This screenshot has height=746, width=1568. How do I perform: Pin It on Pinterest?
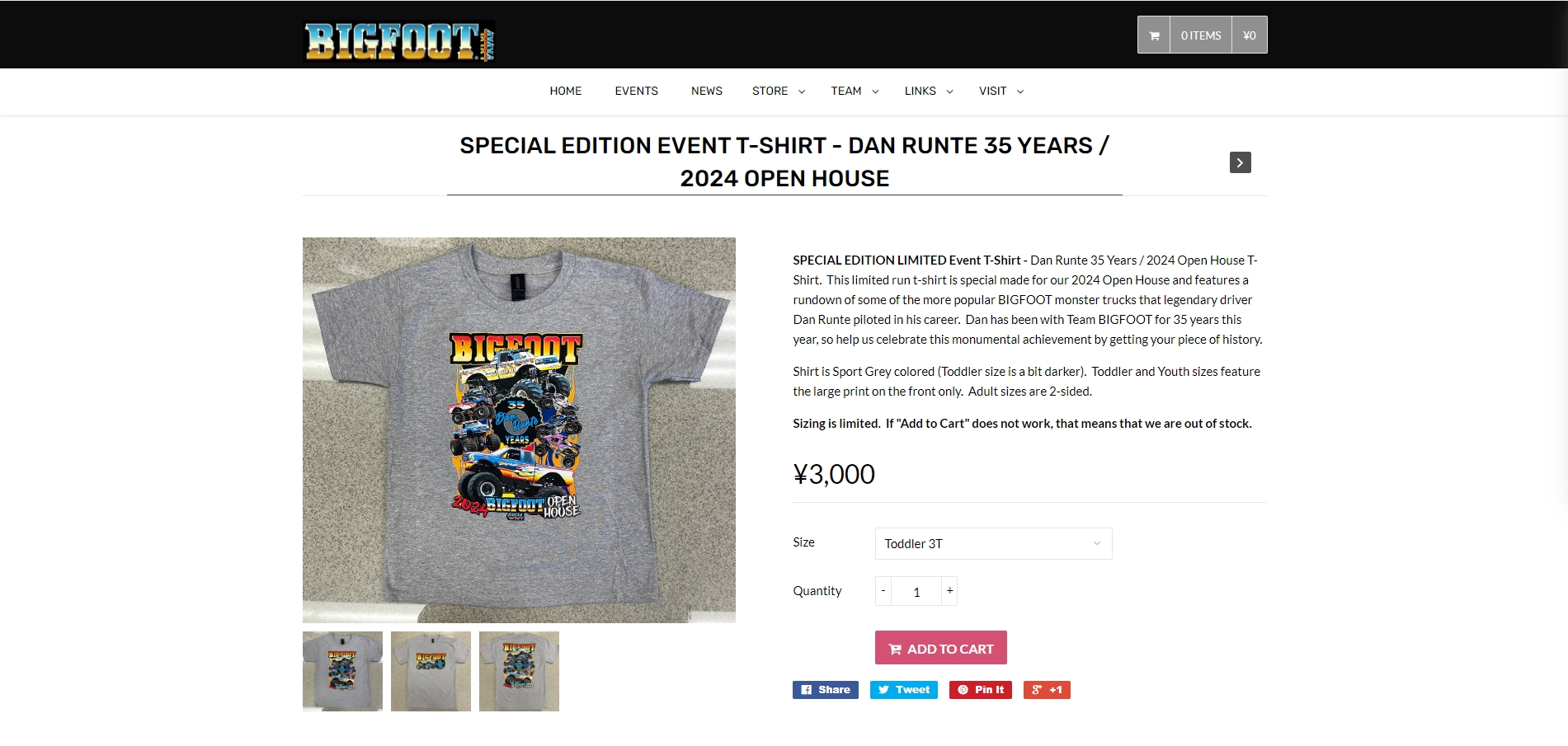pos(980,690)
